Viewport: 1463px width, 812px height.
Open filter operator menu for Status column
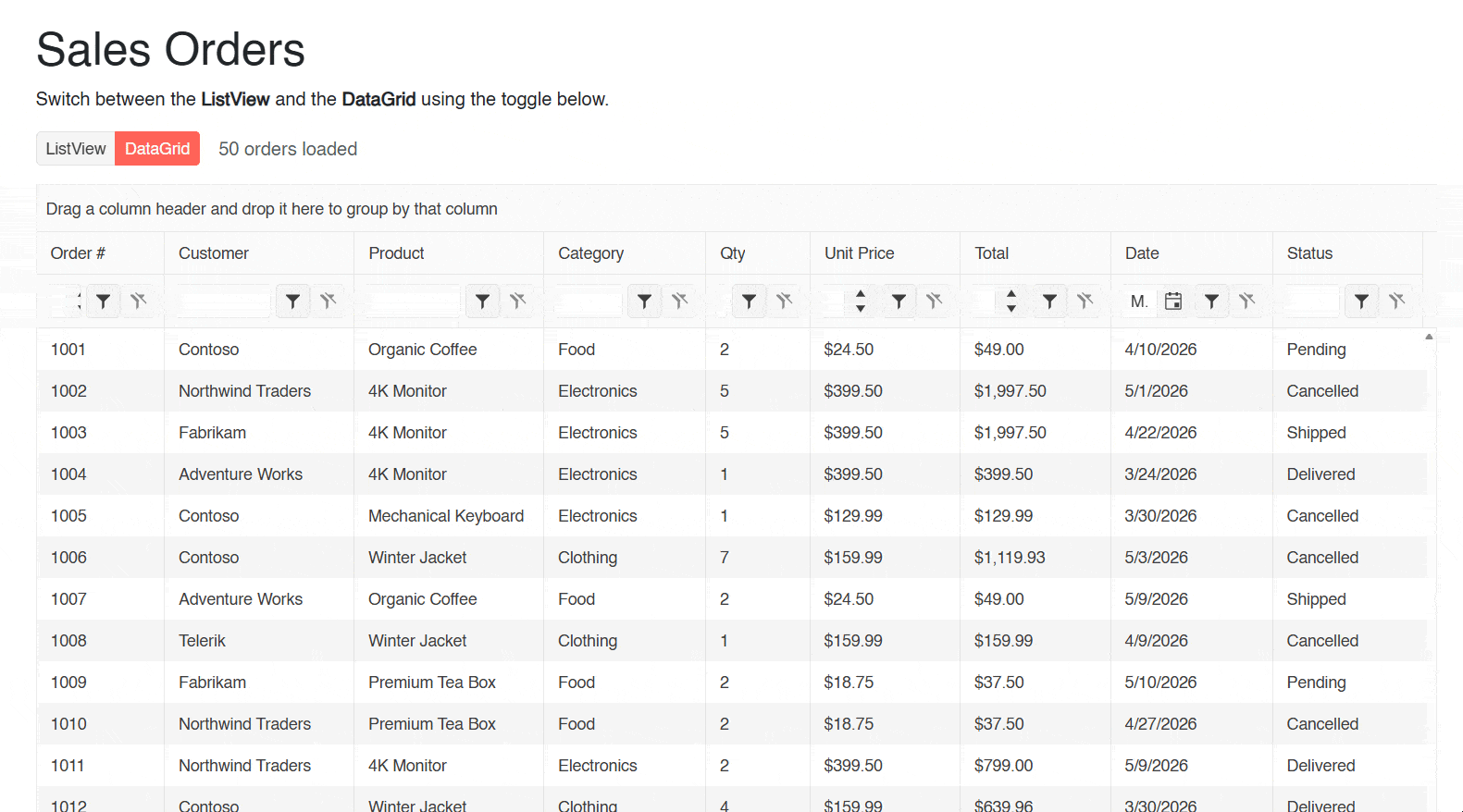(1361, 301)
